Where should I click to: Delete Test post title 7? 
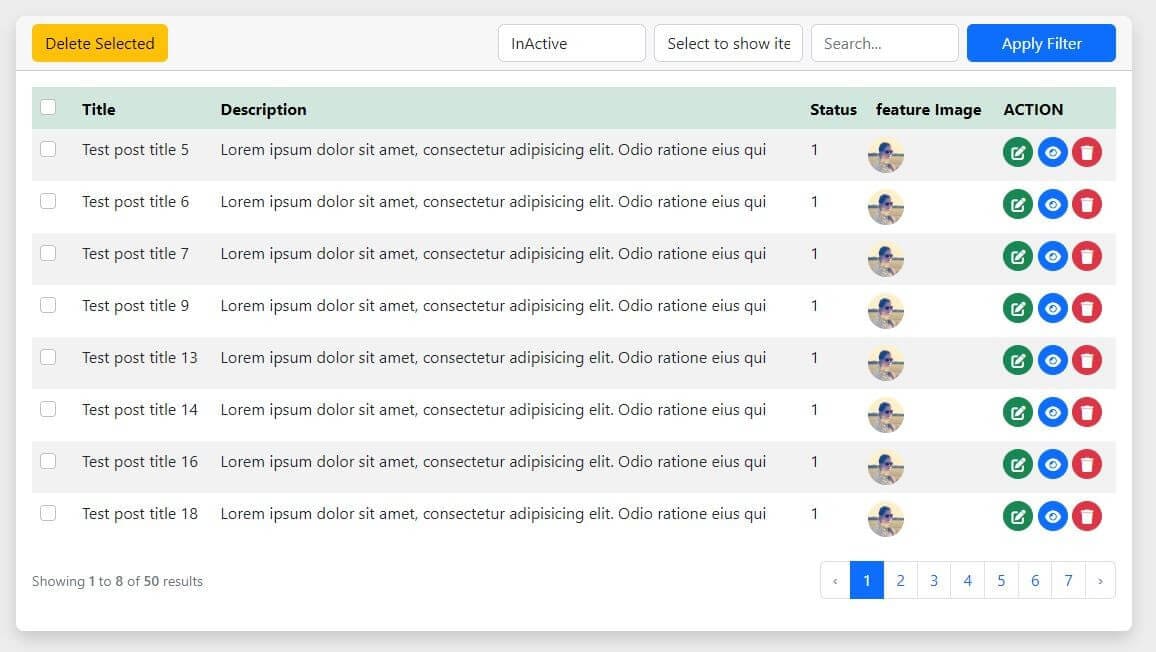click(1087, 255)
